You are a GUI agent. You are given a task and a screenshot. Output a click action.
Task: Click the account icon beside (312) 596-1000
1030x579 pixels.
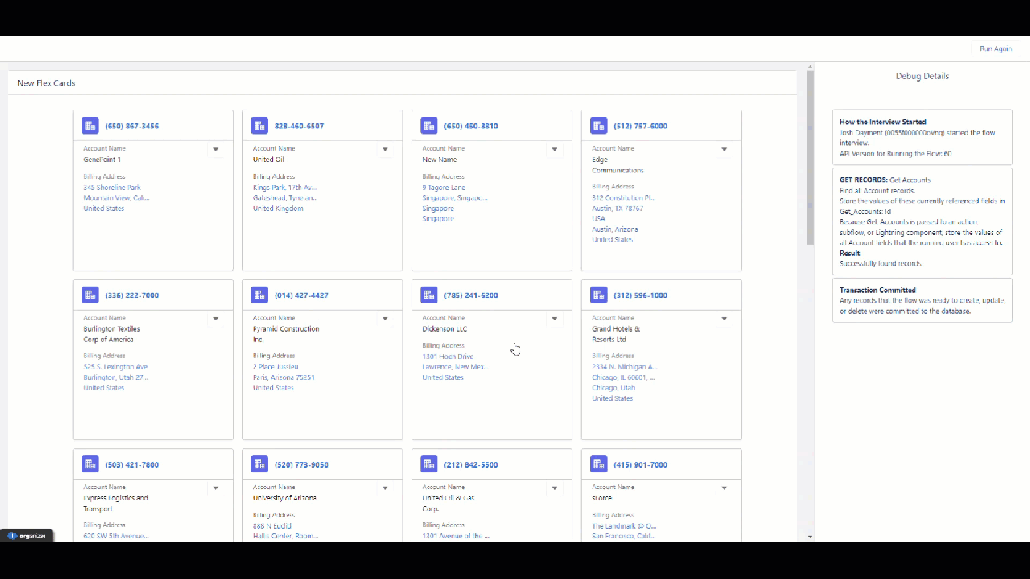click(599, 296)
